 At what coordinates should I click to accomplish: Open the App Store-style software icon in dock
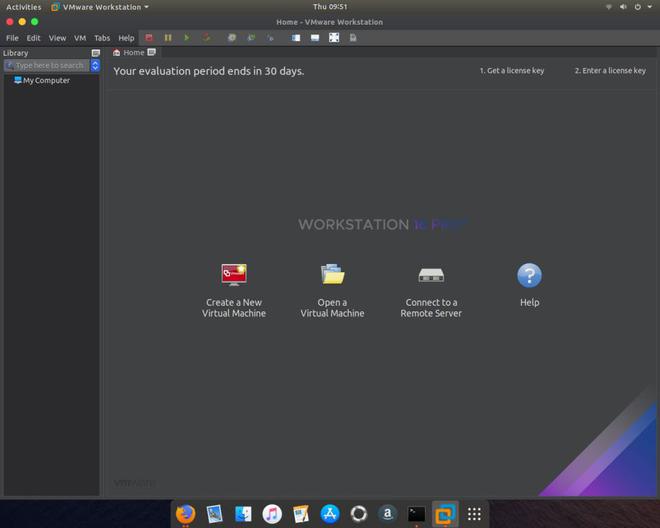330,514
